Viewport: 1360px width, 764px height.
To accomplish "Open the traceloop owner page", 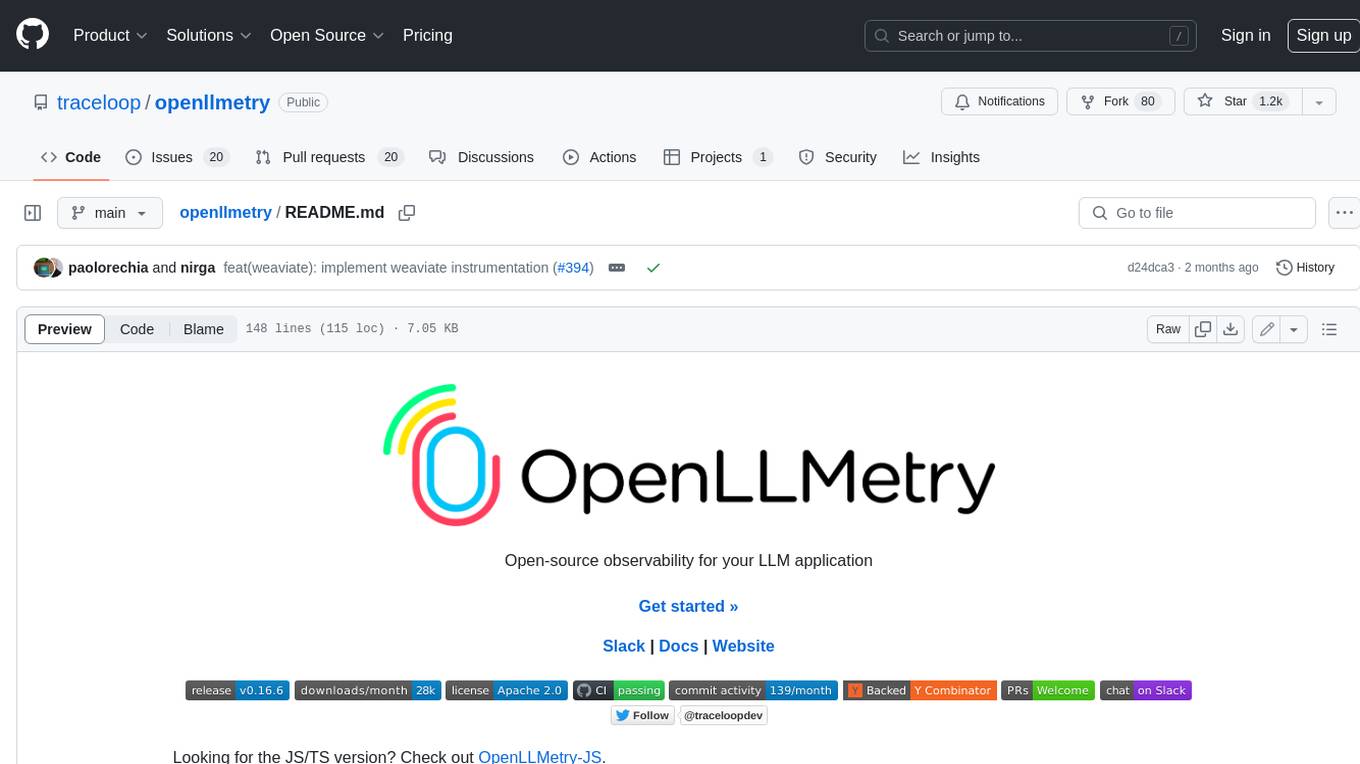I will tap(99, 102).
